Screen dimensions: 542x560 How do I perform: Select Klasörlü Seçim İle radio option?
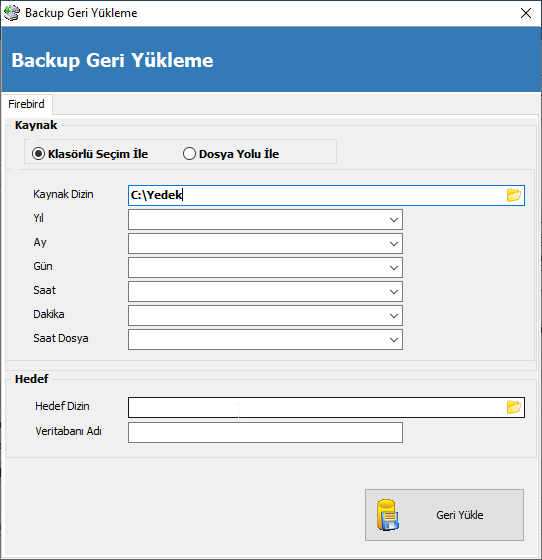pos(38,154)
